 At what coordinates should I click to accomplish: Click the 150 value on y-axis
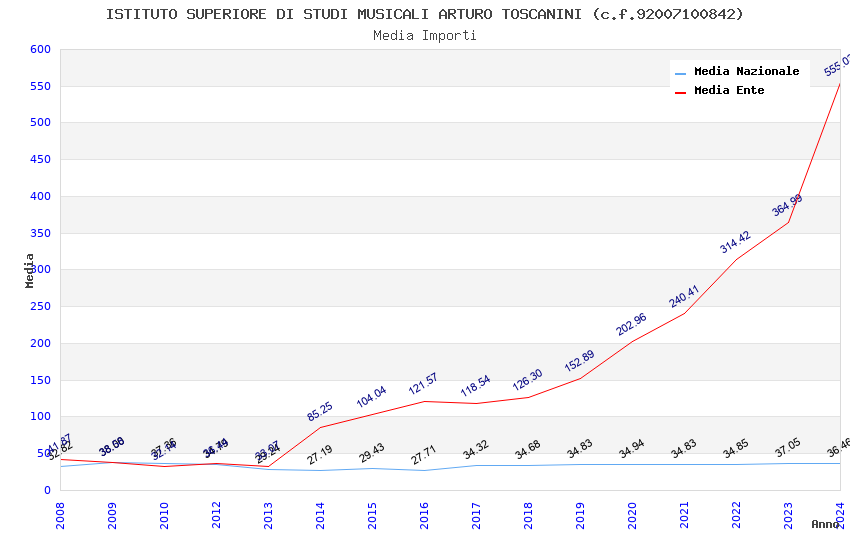tap(40, 380)
